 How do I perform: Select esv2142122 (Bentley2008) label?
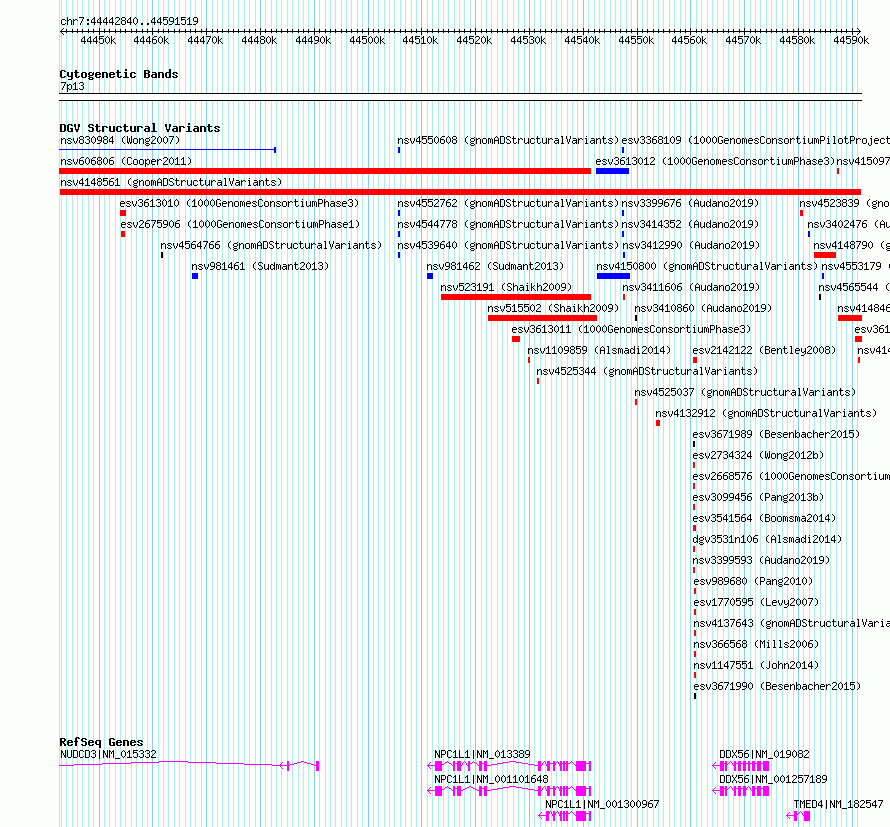[x=764, y=350]
